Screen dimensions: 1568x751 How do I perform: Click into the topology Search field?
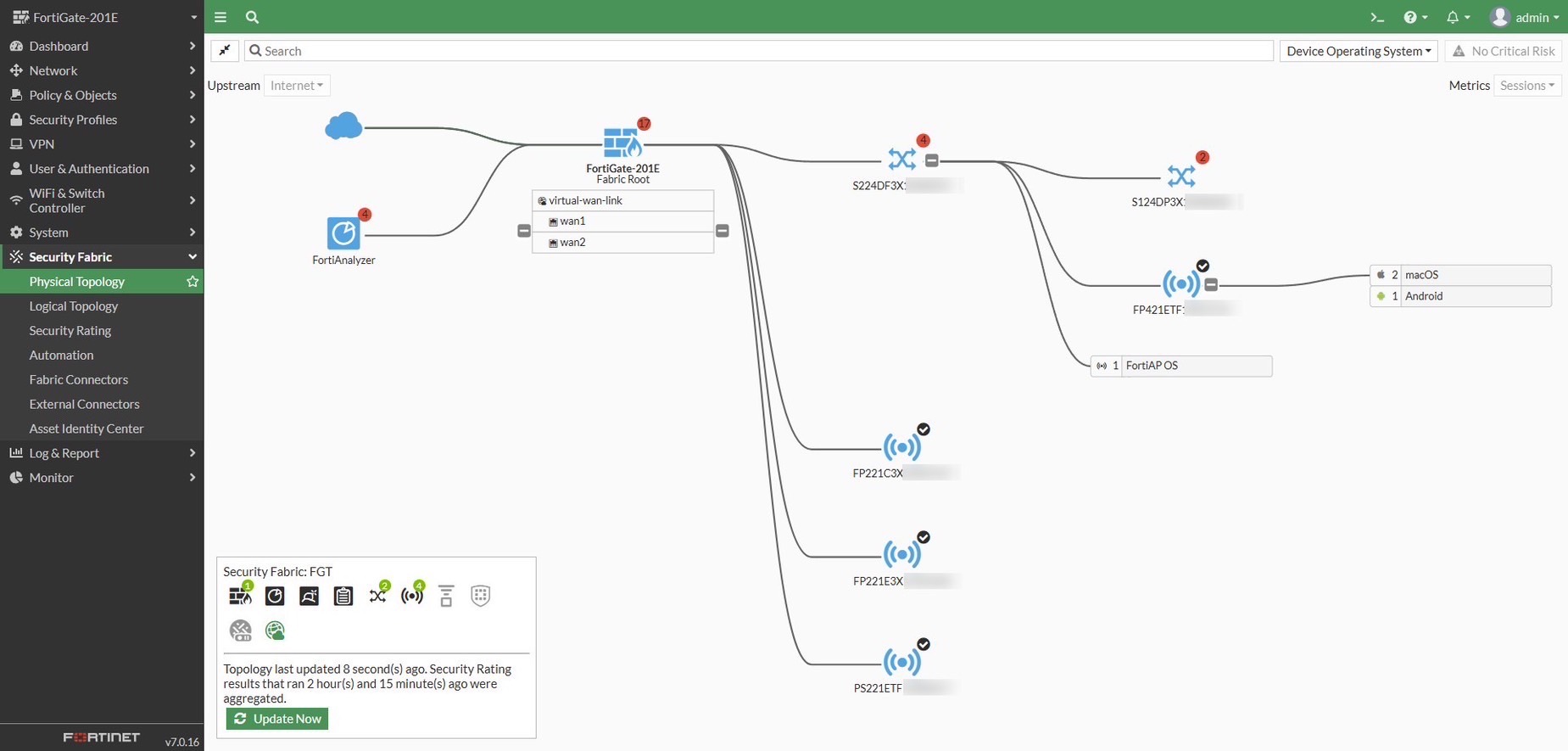[x=759, y=51]
